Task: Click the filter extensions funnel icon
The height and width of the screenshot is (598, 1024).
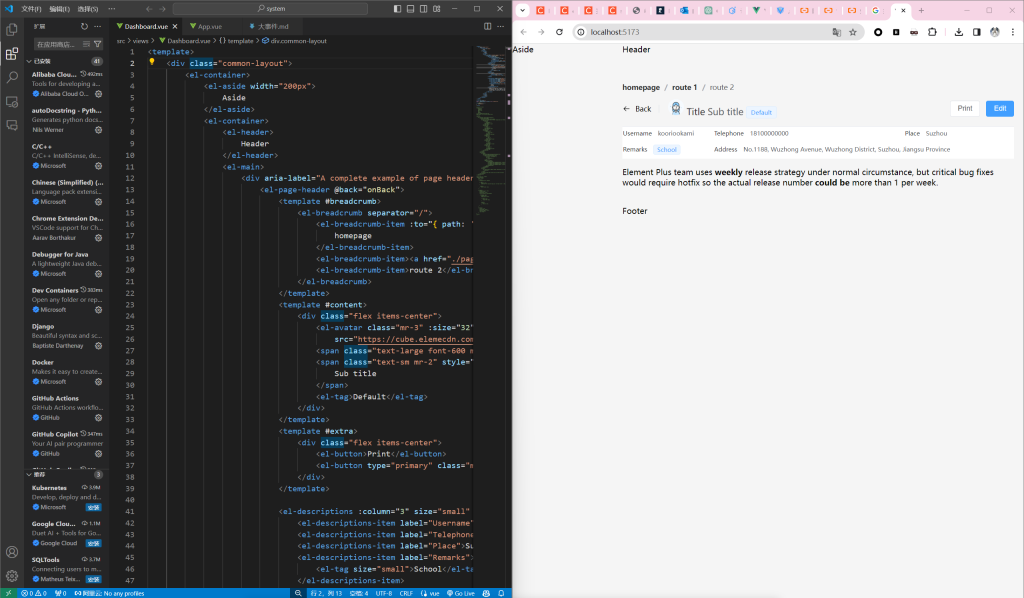Action: coord(98,44)
